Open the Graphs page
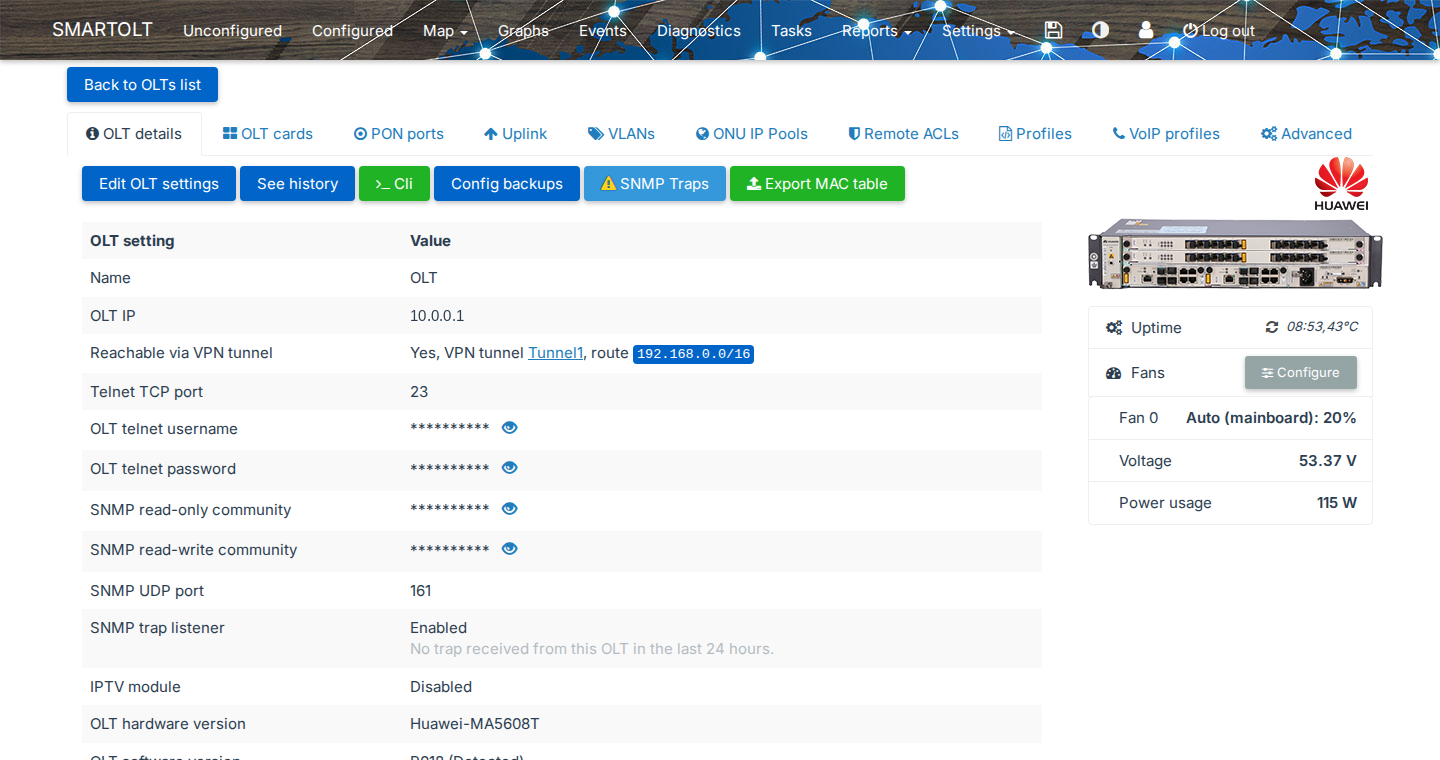 (524, 31)
